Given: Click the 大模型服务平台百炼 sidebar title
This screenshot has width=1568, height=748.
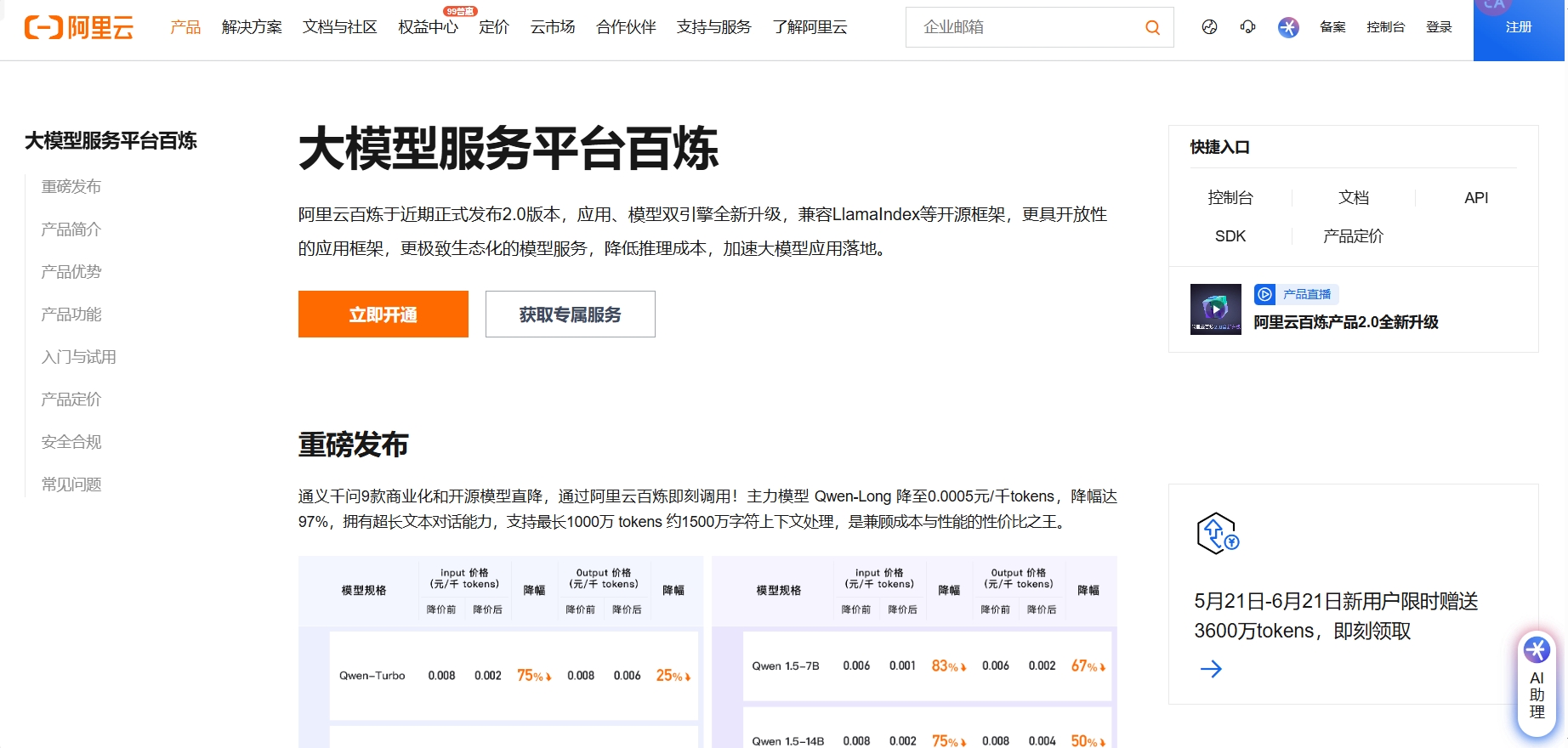Looking at the screenshot, I should [111, 140].
